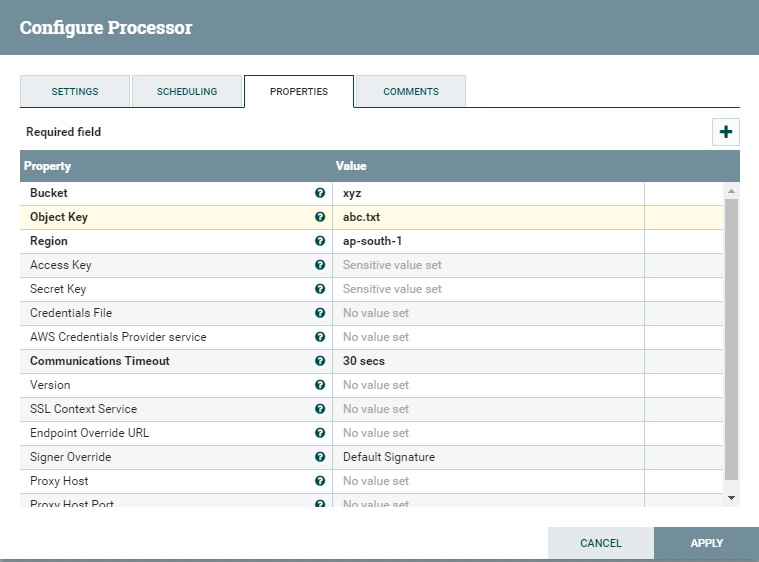Click the add new property plus icon
The height and width of the screenshot is (562, 759).
click(726, 132)
